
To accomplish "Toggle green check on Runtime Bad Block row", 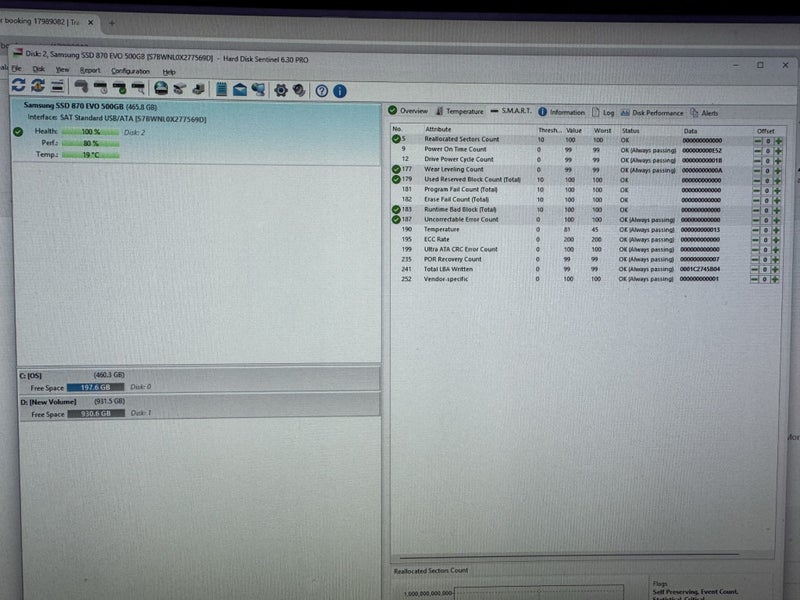I will (396, 209).
